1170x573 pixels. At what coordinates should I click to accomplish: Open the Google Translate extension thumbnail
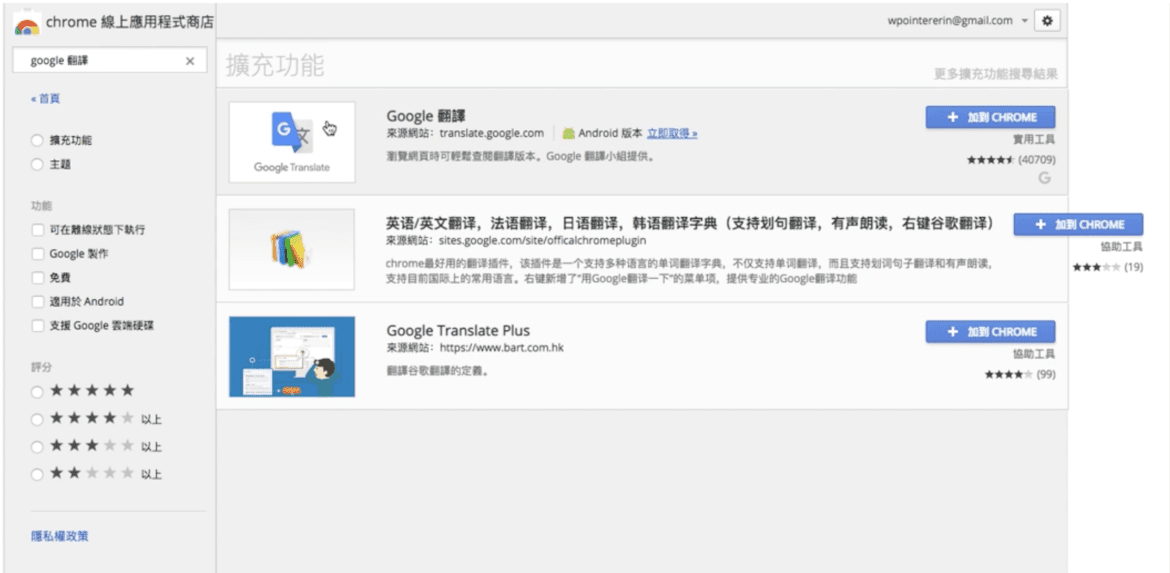pyautogui.click(x=292, y=142)
